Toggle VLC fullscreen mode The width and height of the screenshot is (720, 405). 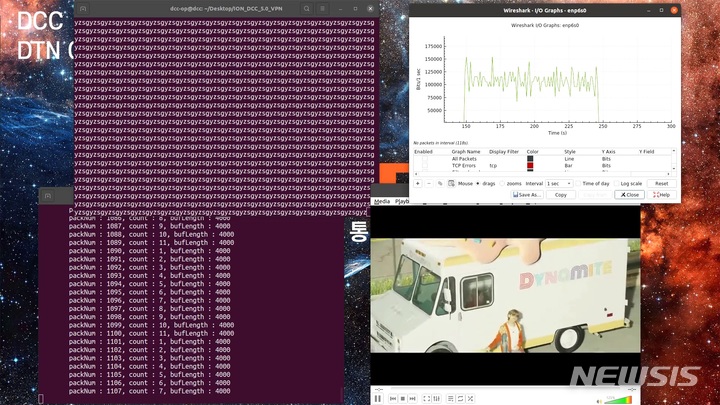(426, 399)
